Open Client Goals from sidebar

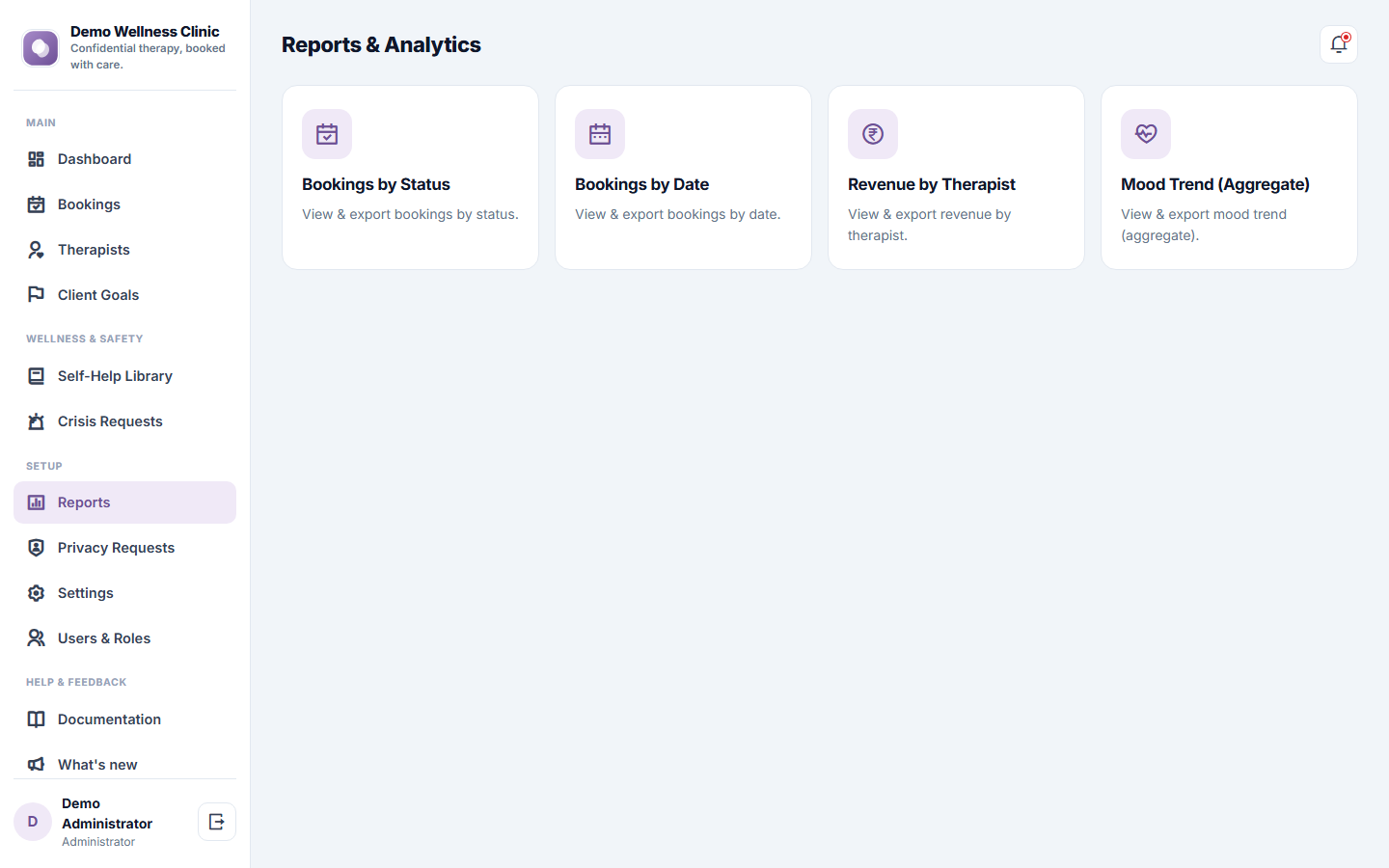point(124,295)
